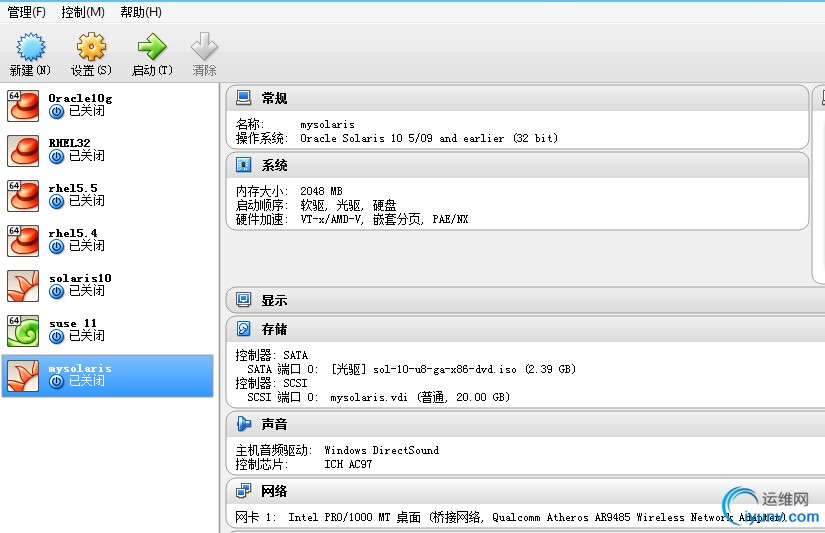
Task: Open the 网络 network section header
Action: [526, 491]
